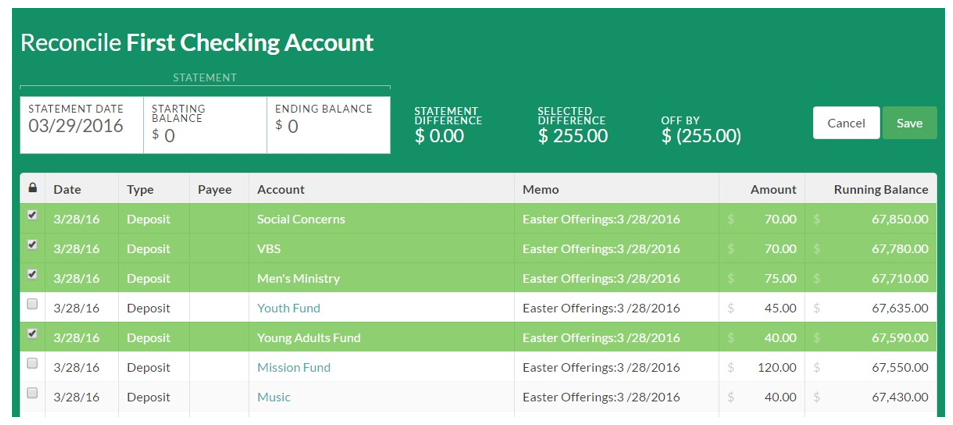The image size is (953, 425).
Task: Uncheck the VBS deposit checkbox
Action: [33, 245]
